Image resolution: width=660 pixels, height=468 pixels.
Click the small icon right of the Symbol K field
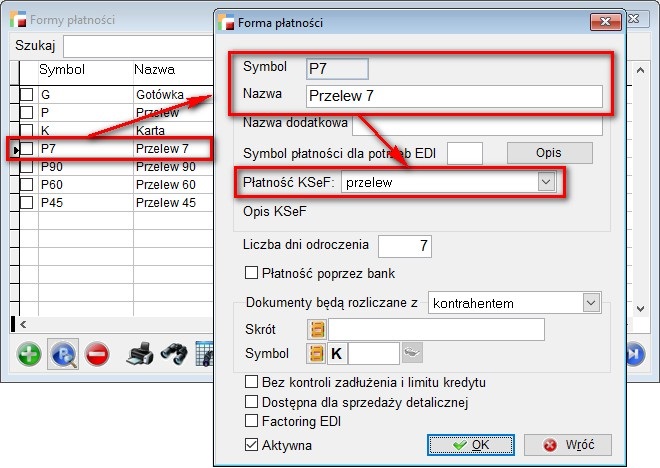point(412,353)
